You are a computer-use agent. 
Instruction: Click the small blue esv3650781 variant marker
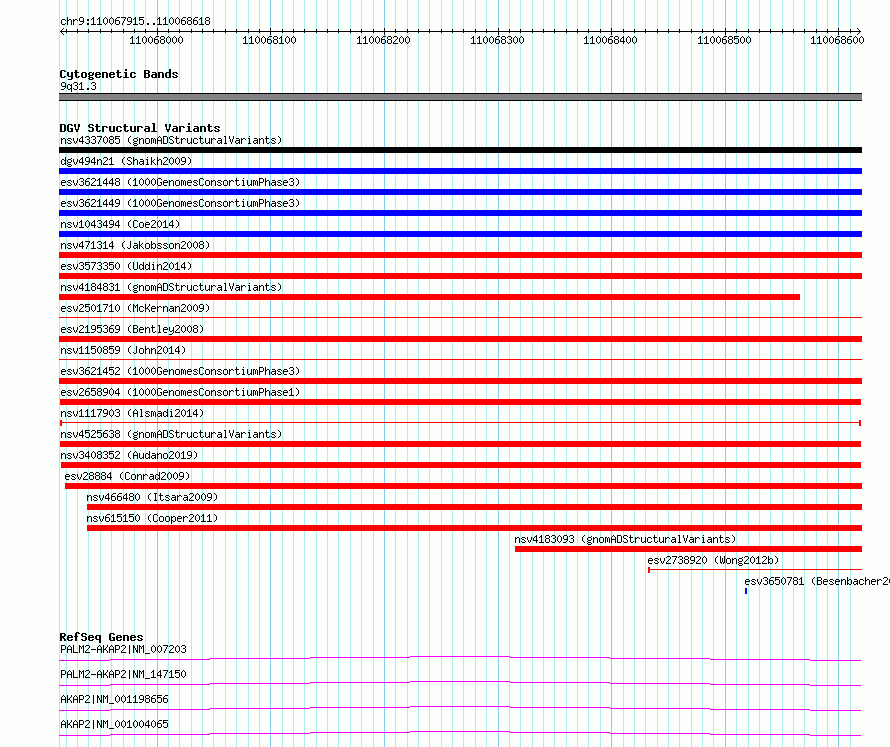pos(746,591)
